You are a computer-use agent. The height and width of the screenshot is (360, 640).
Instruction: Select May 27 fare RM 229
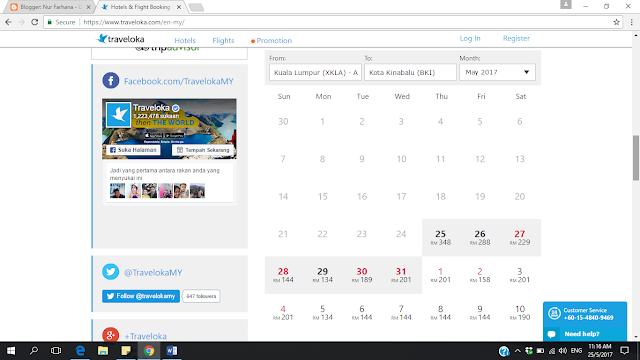(x=520, y=238)
